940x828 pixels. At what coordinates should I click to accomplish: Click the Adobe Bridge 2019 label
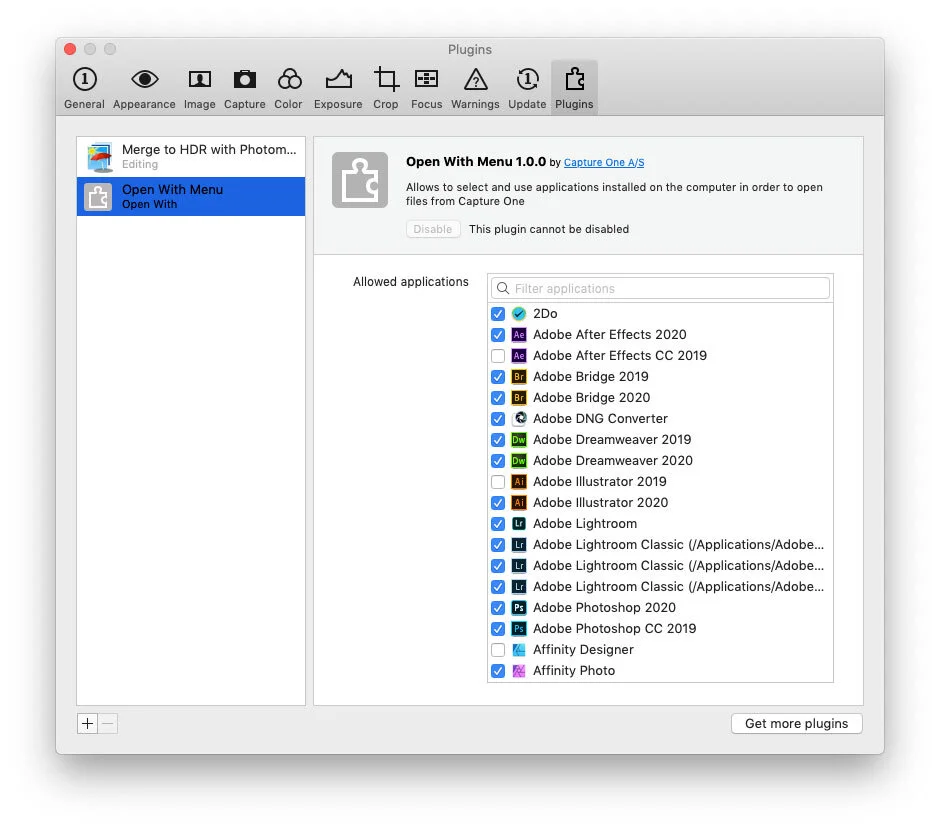click(590, 377)
